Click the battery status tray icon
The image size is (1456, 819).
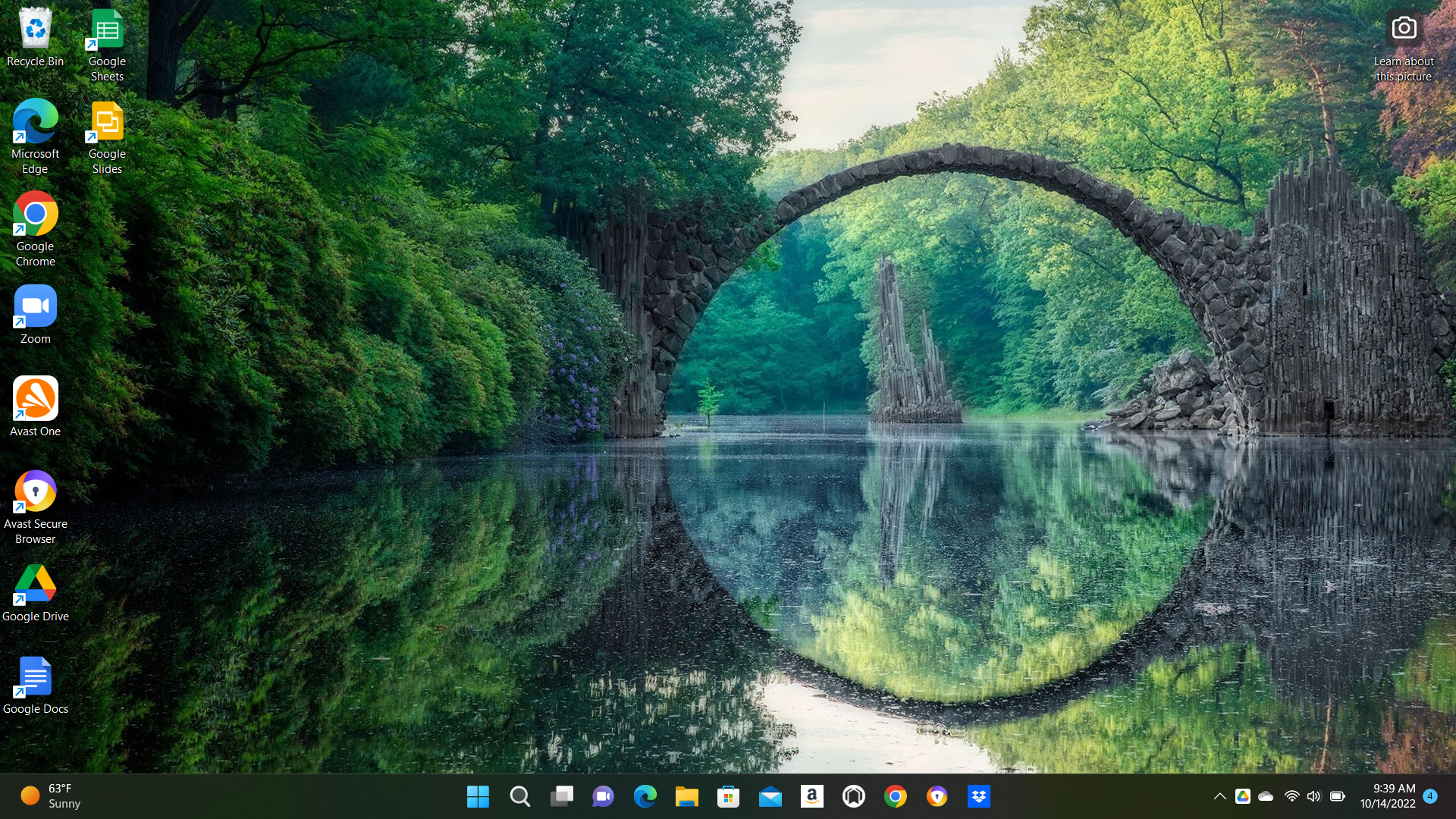coord(1338,796)
